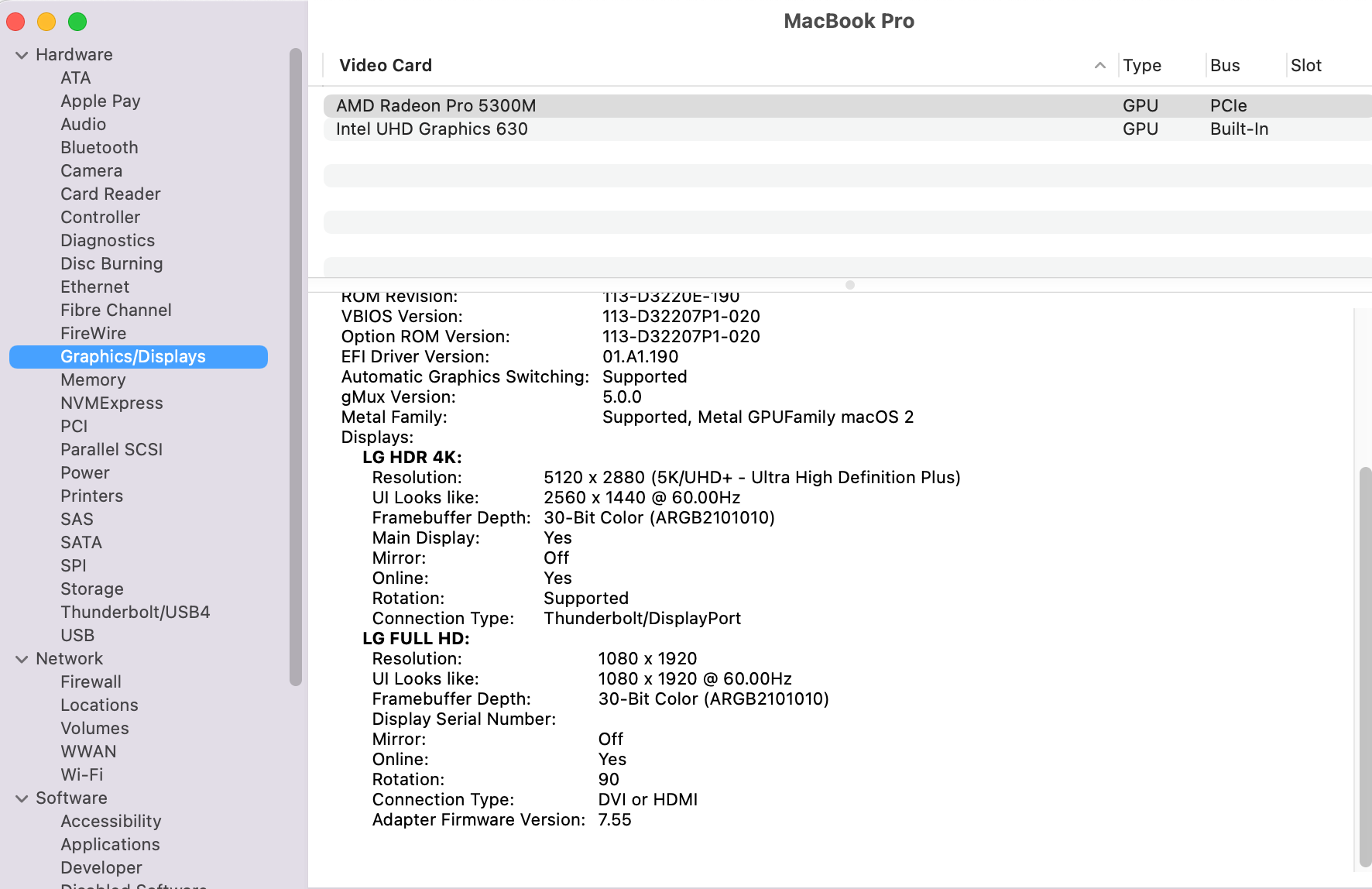Select Camera in the sidebar
The height and width of the screenshot is (889, 1372).
pyautogui.click(x=91, y=171)
